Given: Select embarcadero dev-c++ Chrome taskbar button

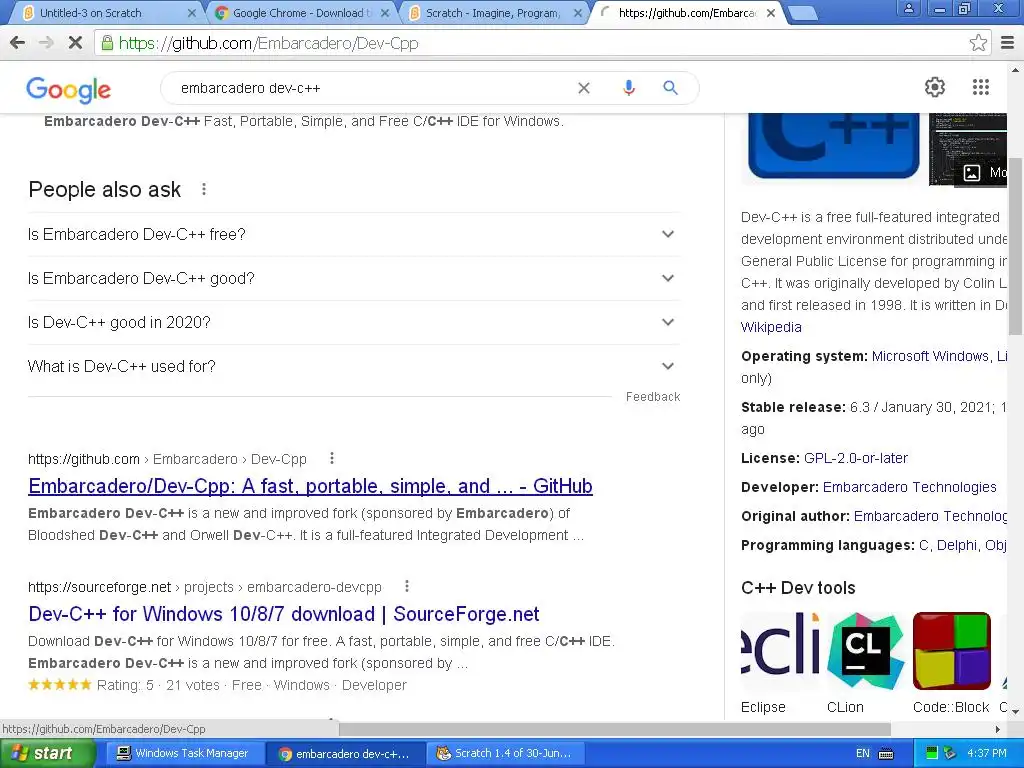Looking at the screenshot, I should click(344, 754).
